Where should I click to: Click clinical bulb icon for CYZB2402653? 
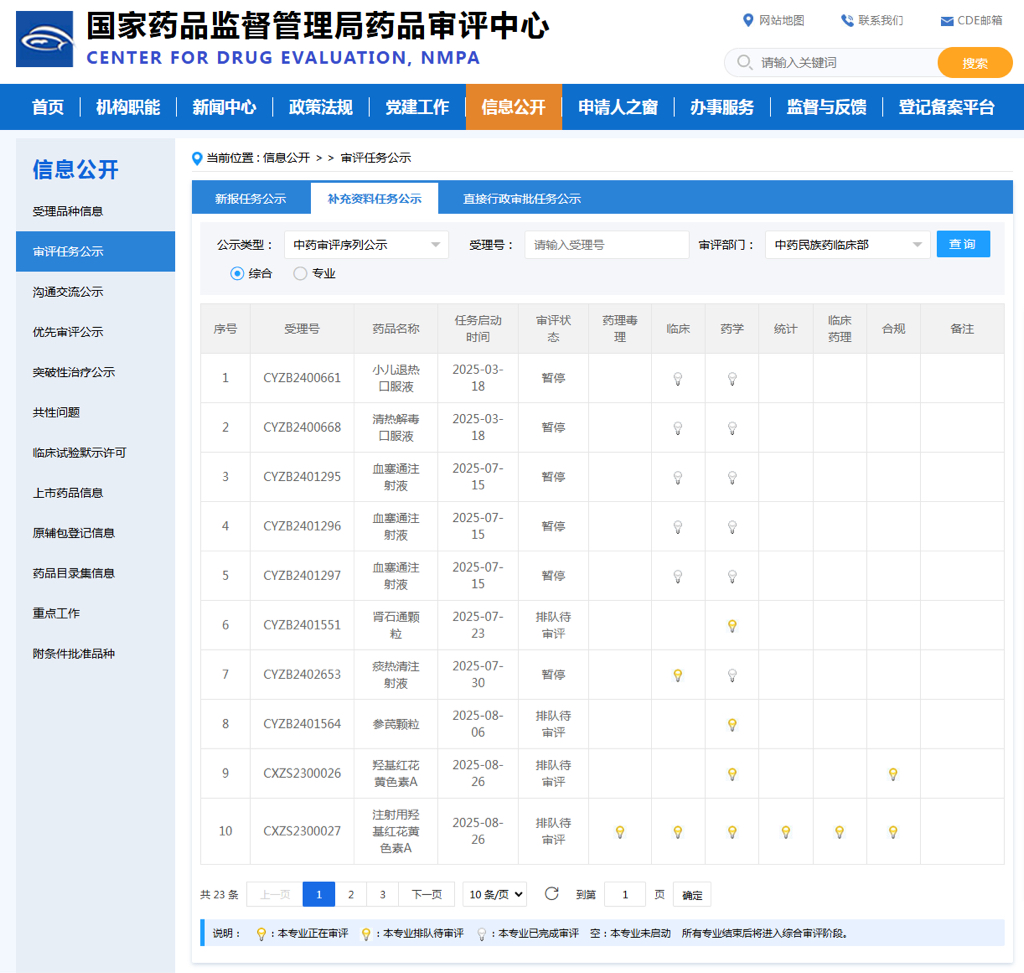[x=677, y=675]
